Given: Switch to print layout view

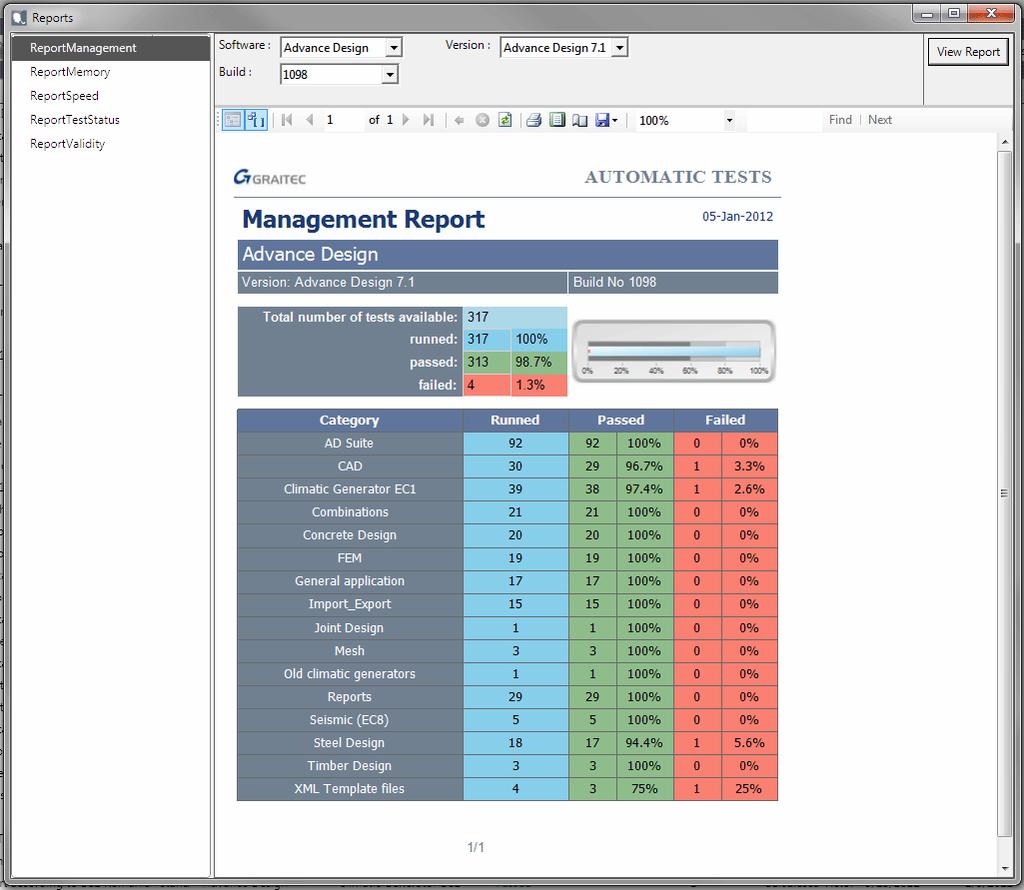Looking at the screenshot, I should 557,120.
